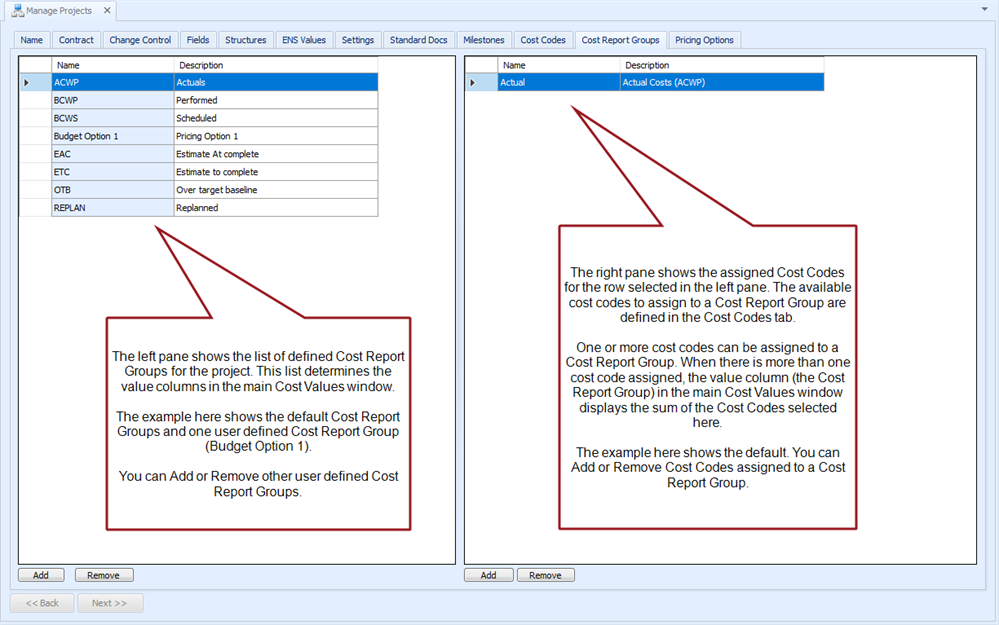Image resolution: width=999 pixels, height=625 pixels.
Task: Add a cost code in right pane
Action: pyautogui.click(x=488, y=575)
